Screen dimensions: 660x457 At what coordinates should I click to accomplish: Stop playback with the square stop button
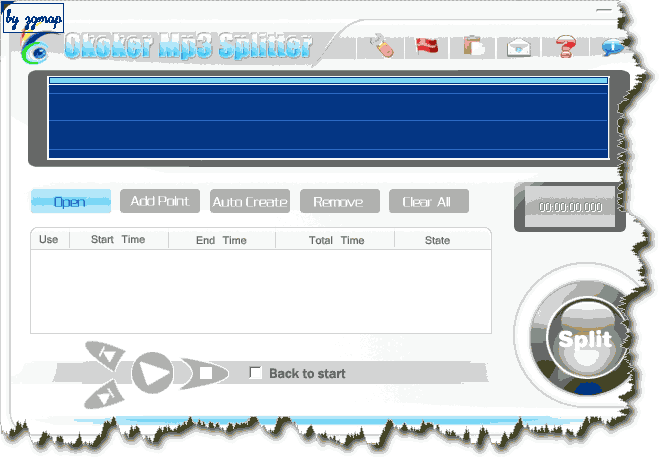pyautogui.click(x=205, y=373)
